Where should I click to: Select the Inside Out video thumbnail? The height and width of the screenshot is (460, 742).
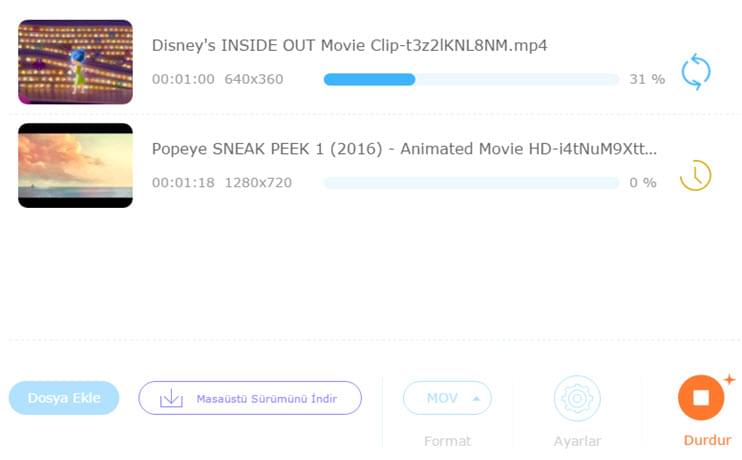click(75, 62)
